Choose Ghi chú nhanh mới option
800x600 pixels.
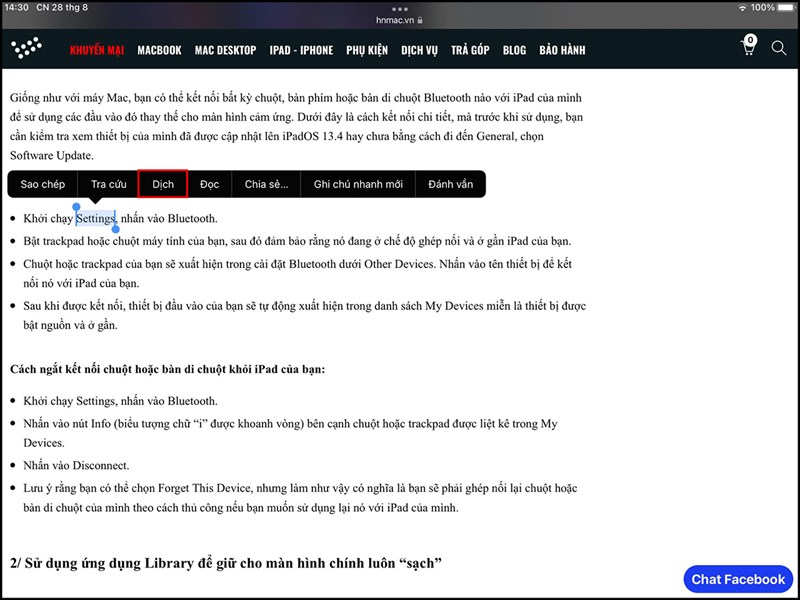[358, 184]
